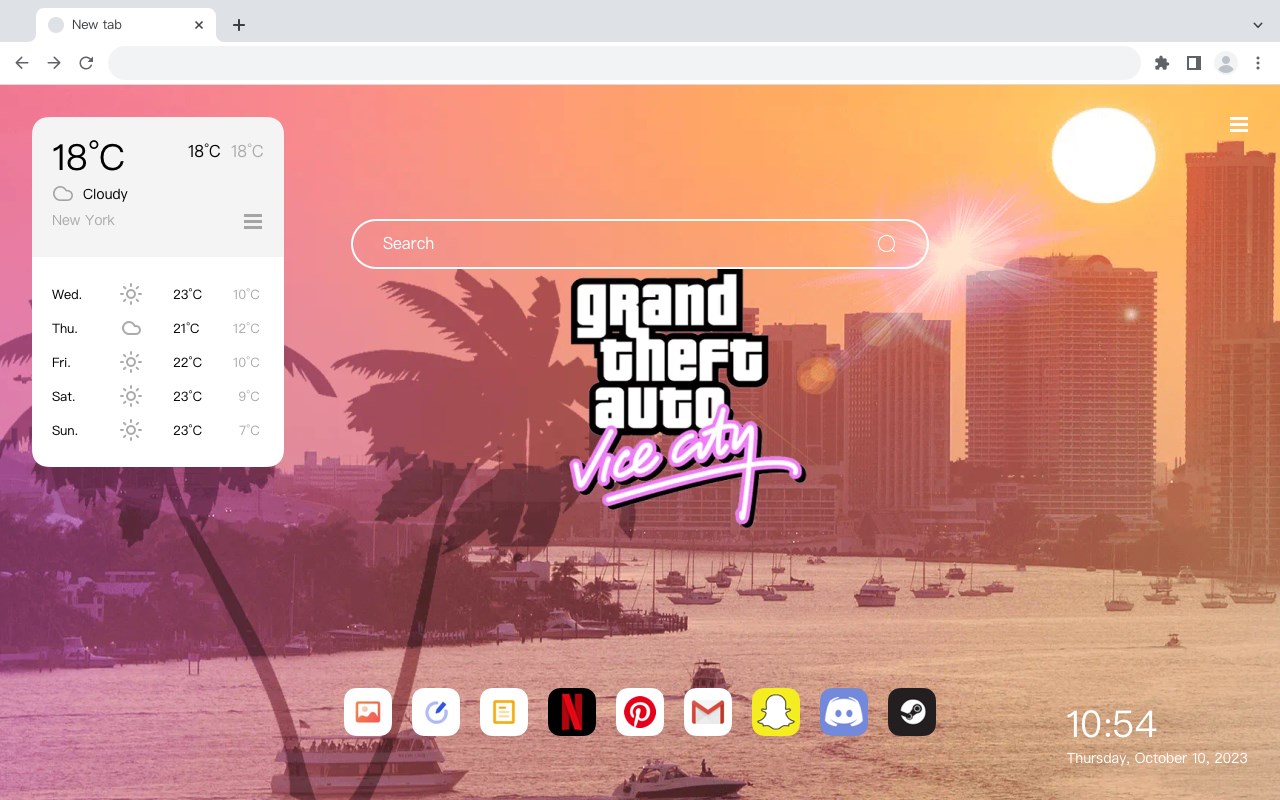Click the cloudy weather icon

coord(63,194)
